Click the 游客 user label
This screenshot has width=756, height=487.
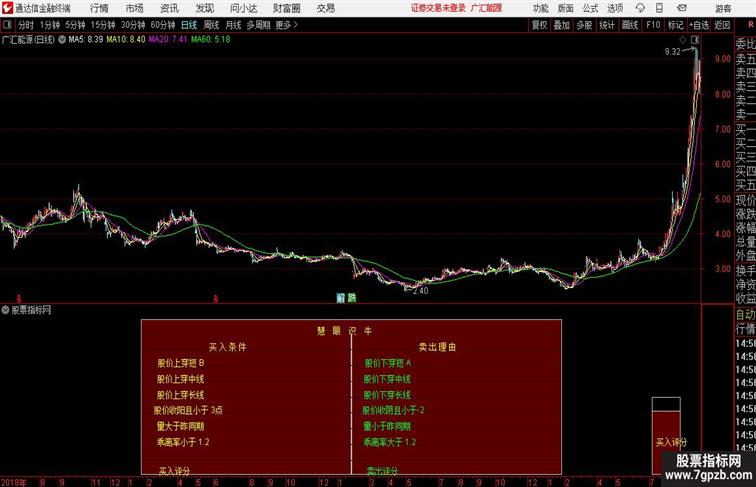point(723,8)
